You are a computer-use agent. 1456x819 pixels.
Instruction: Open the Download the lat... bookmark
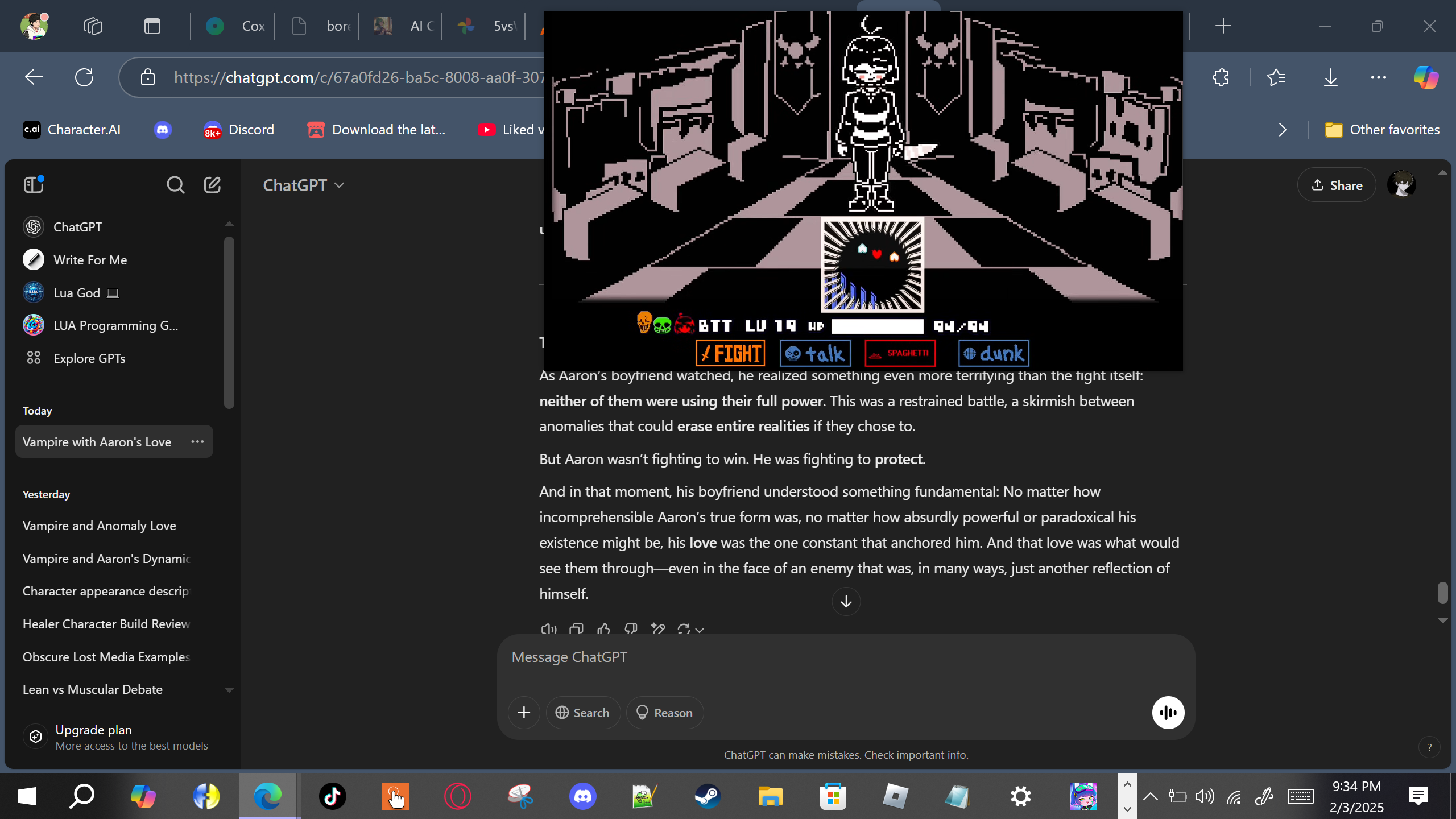click(x=377, y=130)
